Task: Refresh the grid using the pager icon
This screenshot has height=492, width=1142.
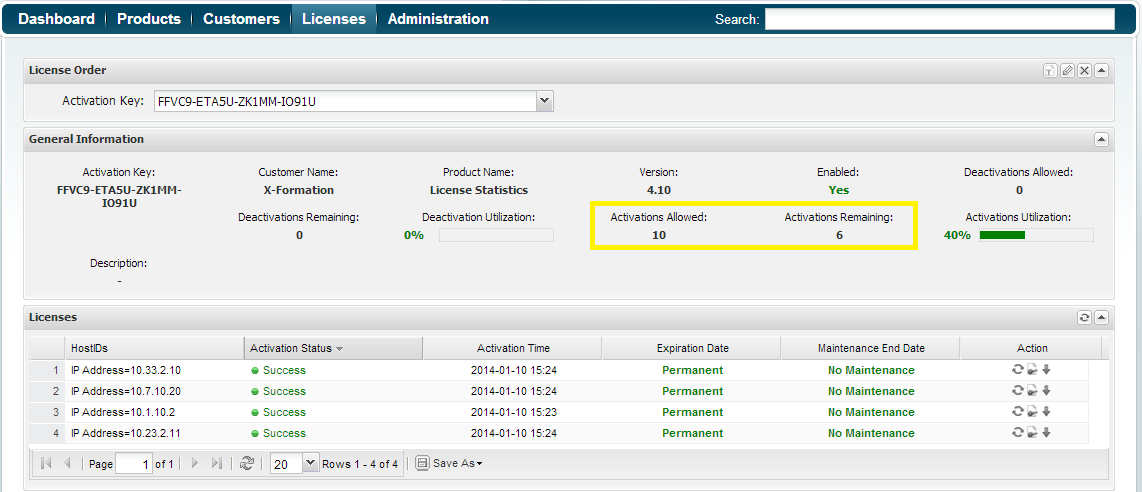Action: 247,463
